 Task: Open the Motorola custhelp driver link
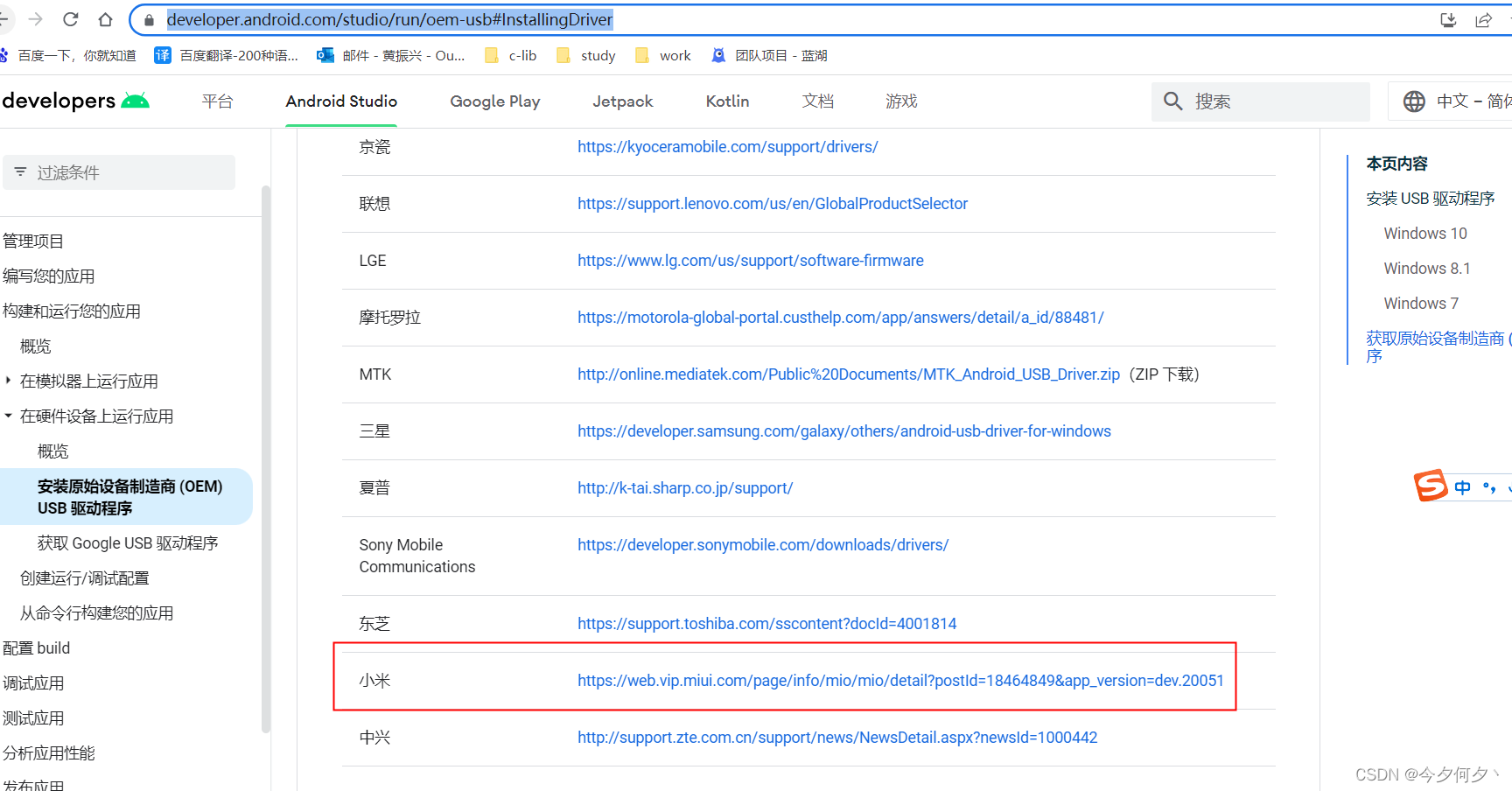(841, 318)
